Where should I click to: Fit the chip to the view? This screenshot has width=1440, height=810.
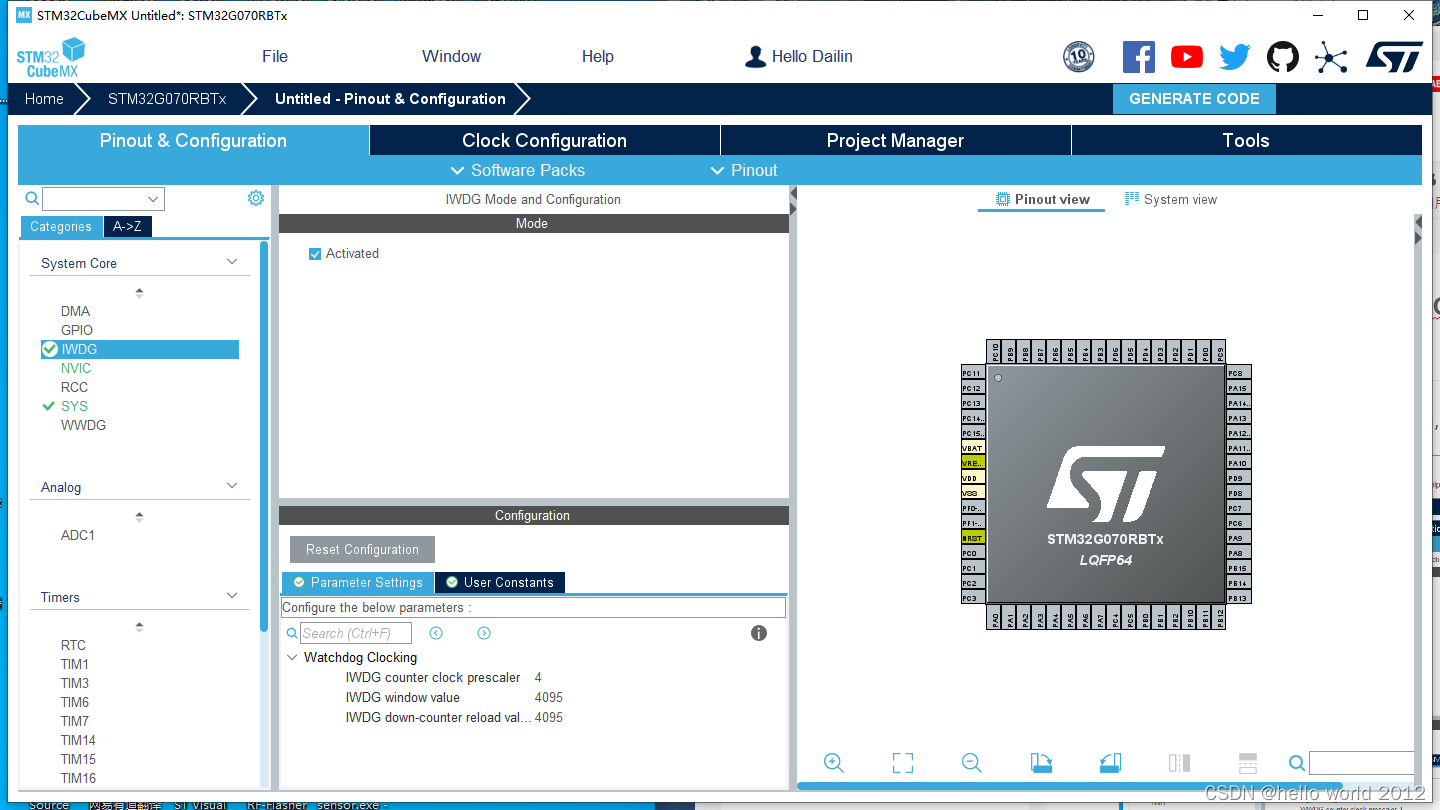[x=903, y=763]
